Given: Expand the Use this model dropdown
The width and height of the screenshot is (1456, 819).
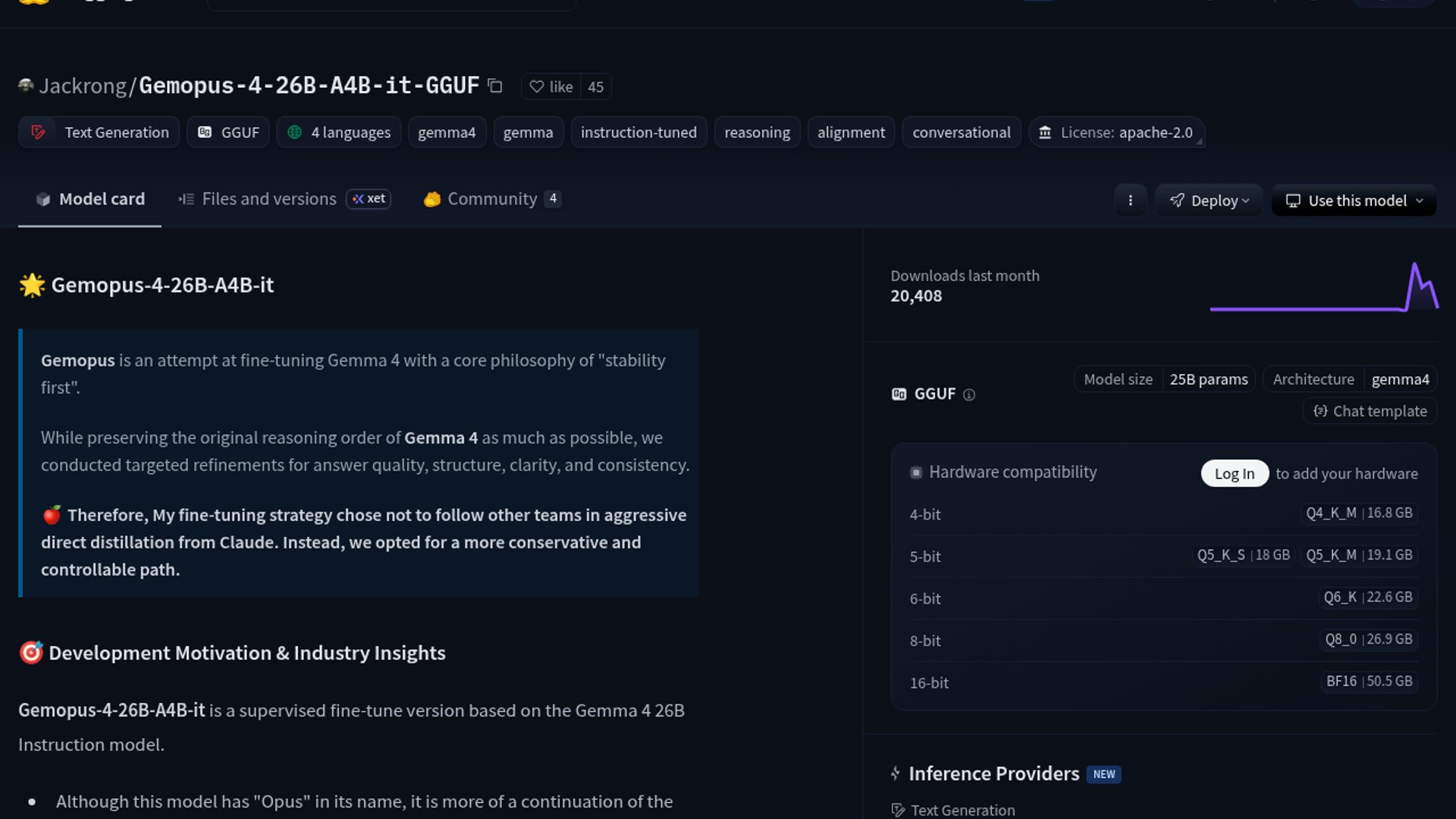Looking at the screenshot, I should (1354, 200).
